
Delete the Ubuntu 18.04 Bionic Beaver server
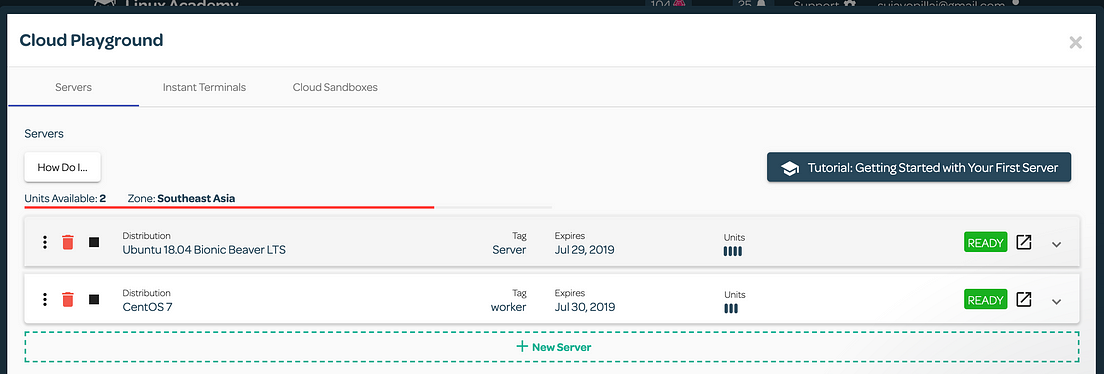[68, 242]
